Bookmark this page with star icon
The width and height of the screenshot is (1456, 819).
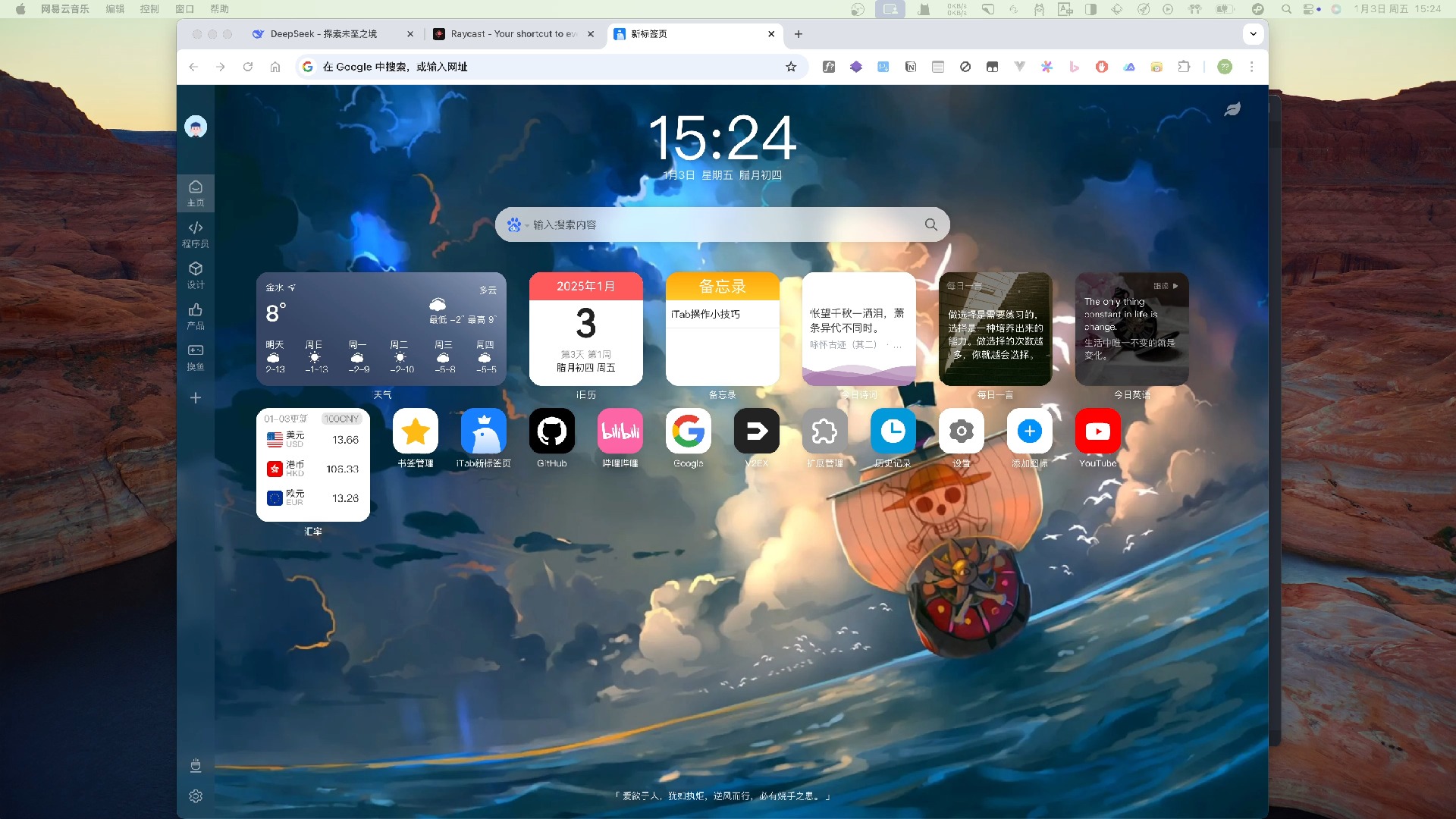pos(791,67)
